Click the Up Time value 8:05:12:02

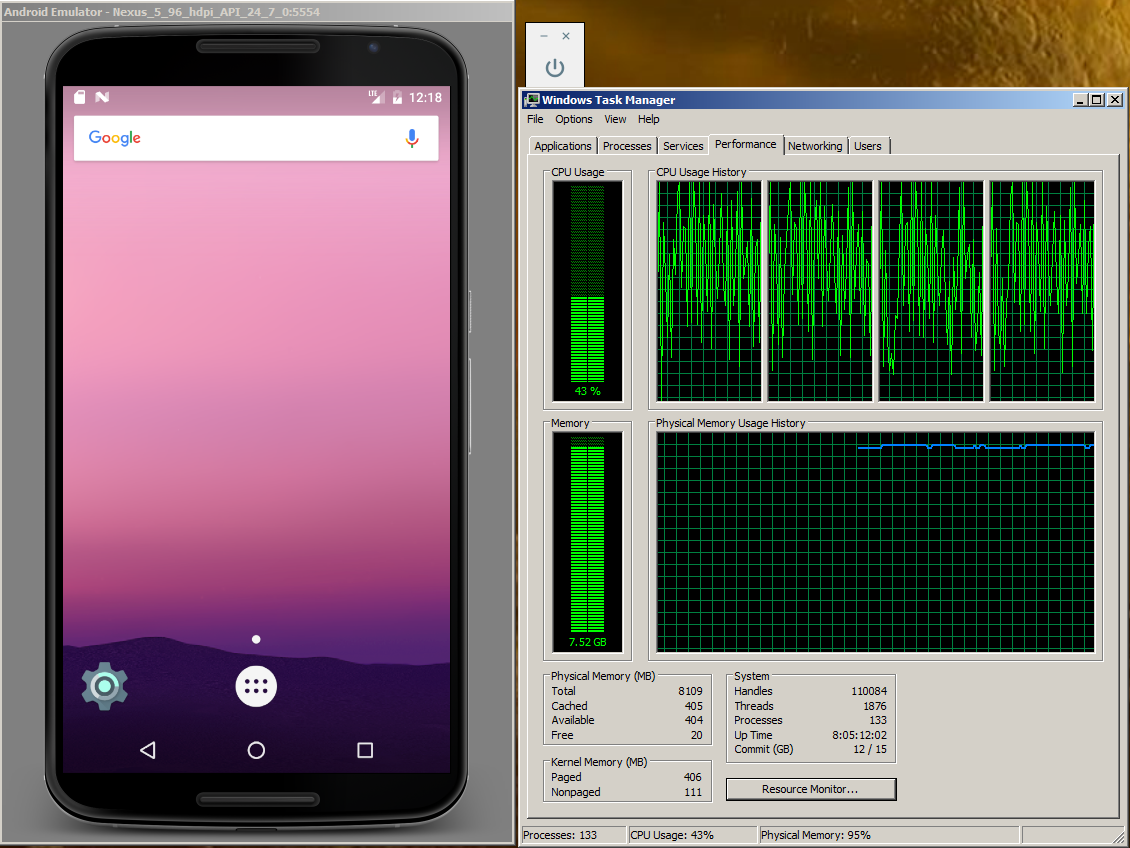click(860, 735)
